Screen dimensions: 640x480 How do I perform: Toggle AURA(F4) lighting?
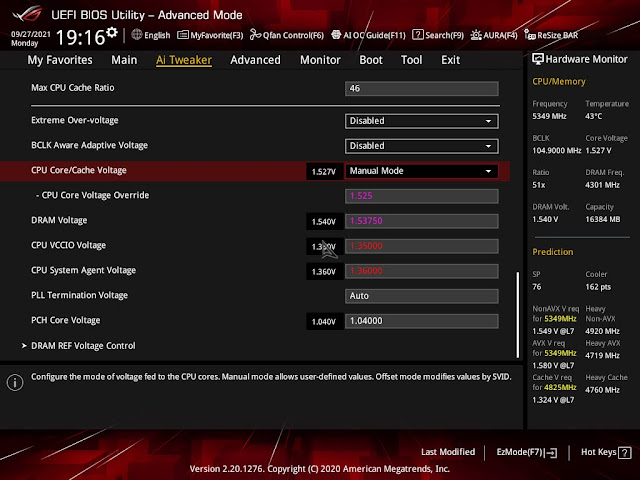tap(494, 35)
